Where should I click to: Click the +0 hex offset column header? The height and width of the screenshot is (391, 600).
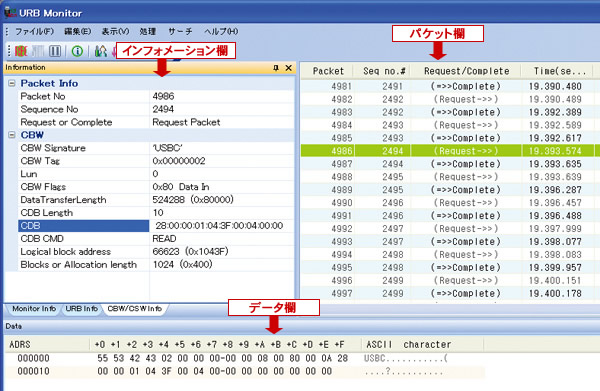pos(100,344)
